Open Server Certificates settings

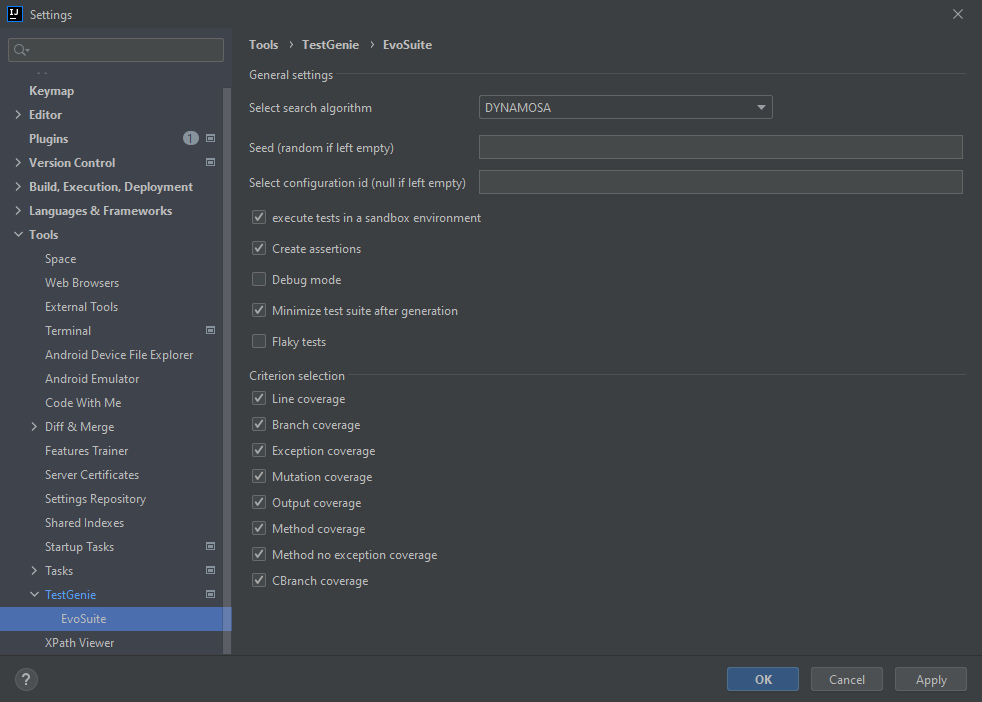coord(92,475)
